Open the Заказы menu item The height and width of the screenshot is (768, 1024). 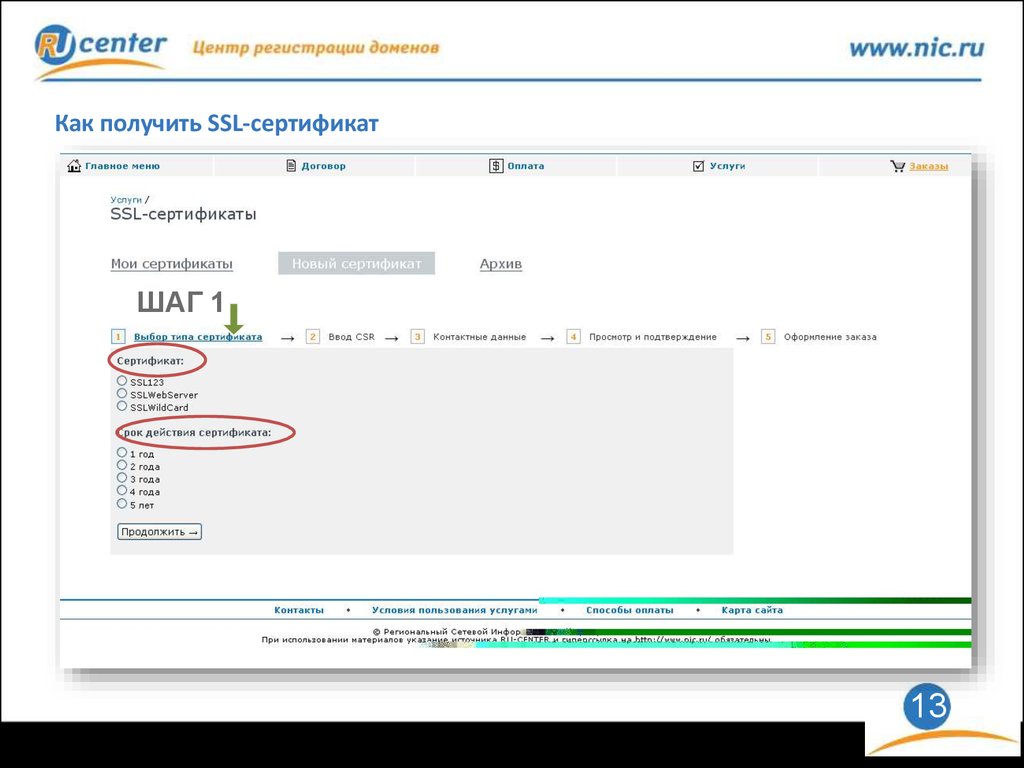coord(929,166)
